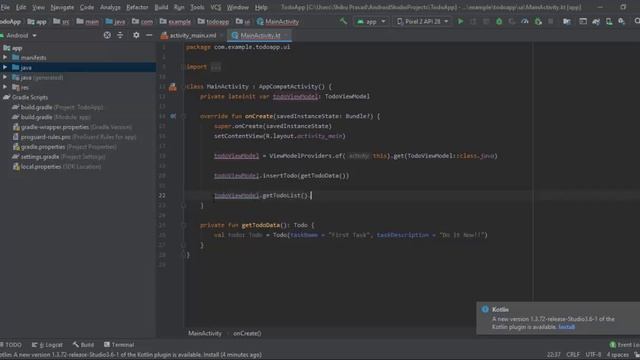Viewport: 640px width, 360px height.
Task: Open the app run configuration dropdown
Action: coord(371,21)
